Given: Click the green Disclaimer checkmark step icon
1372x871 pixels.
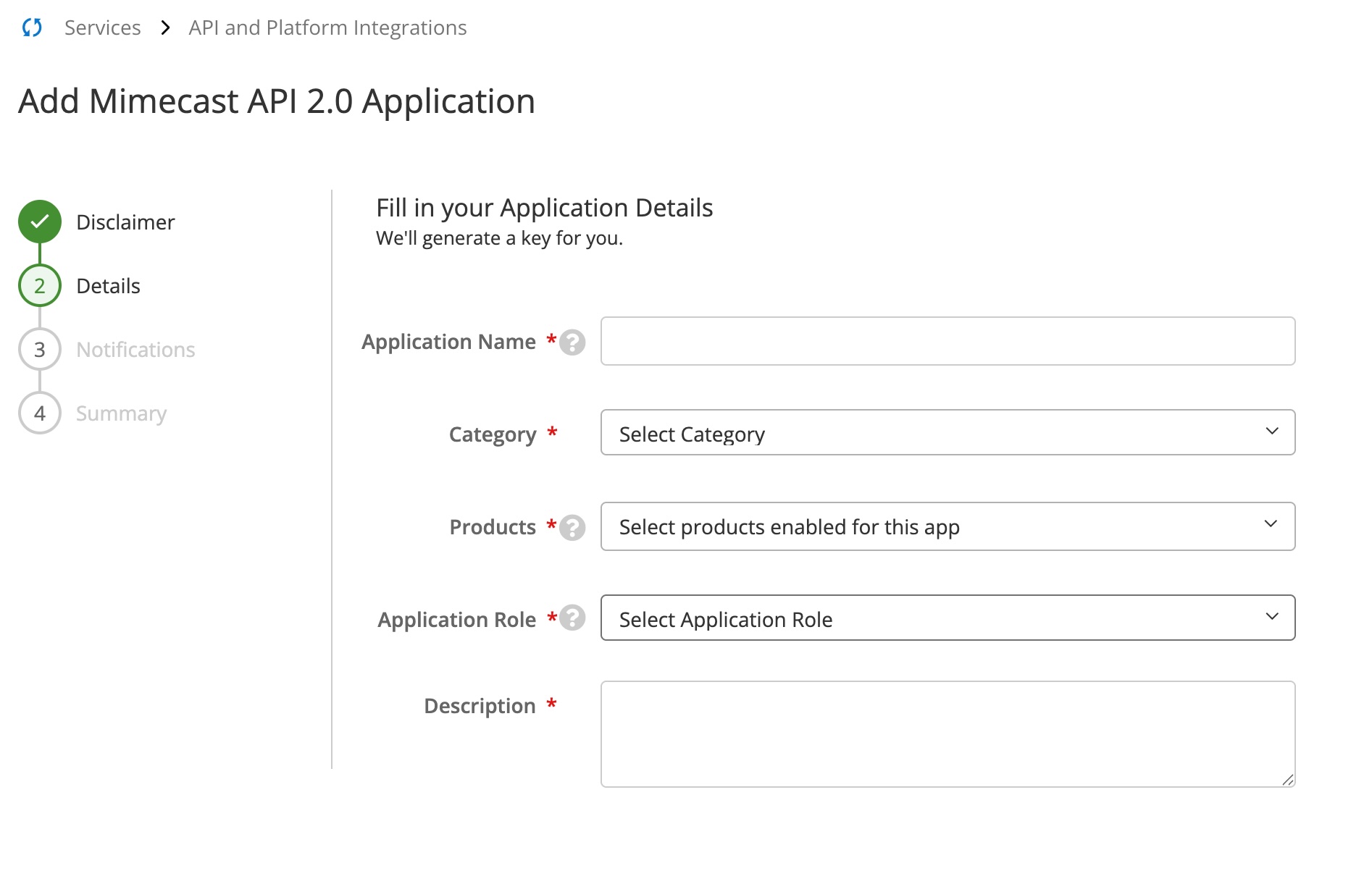Looking at the screenshot, I should tap(40, 222).
